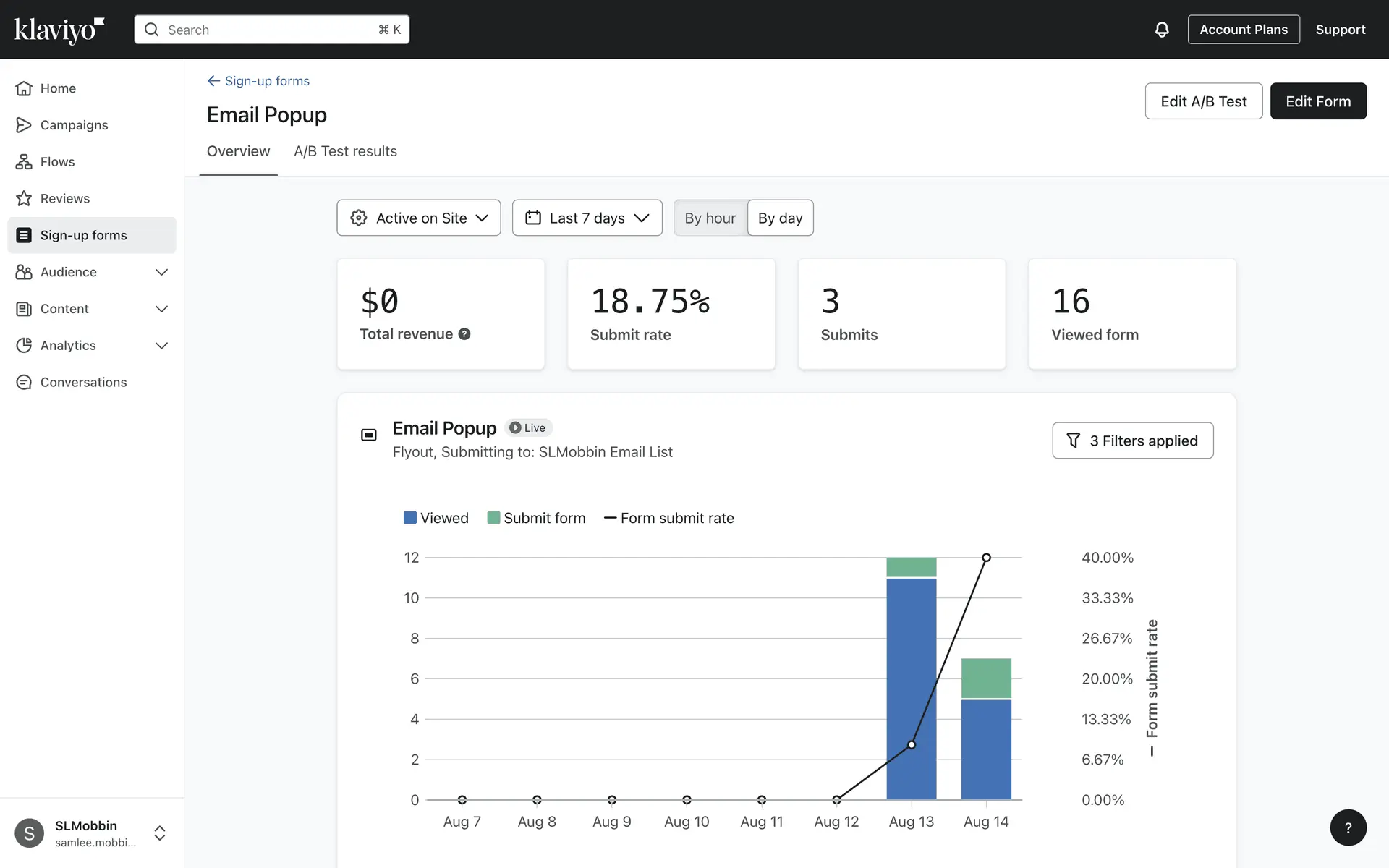Open the Active on Site dropdown
Viewport: 1389px width, 868px height.
419,218
